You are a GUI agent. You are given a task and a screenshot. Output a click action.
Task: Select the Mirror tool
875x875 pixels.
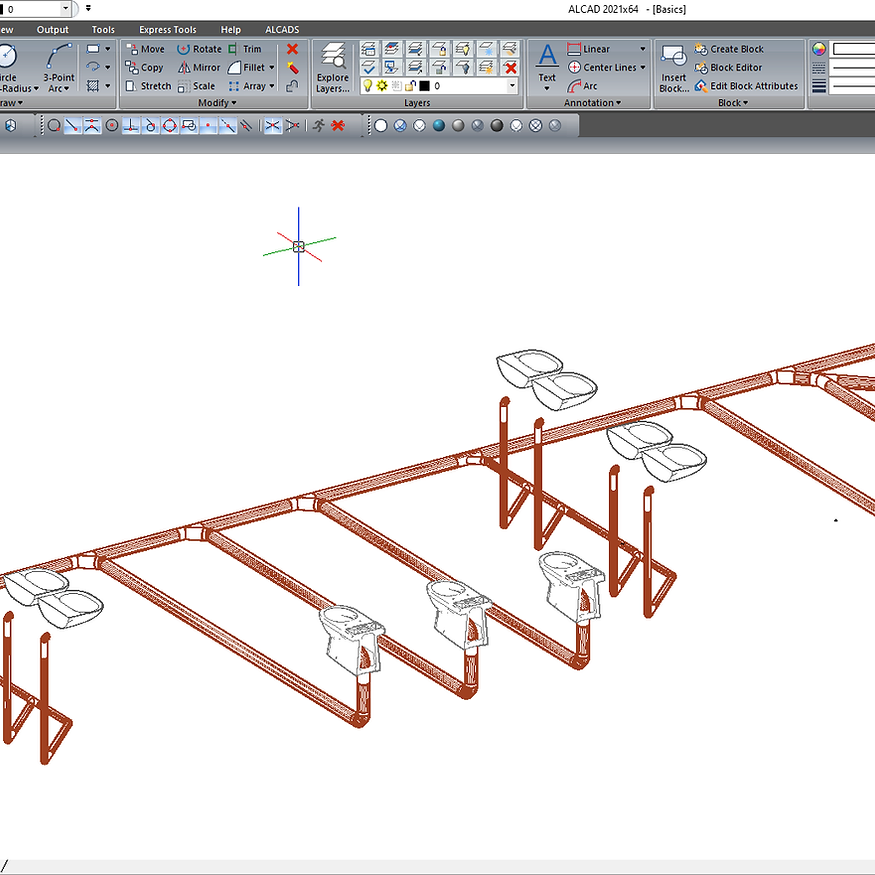pos(199,68)
